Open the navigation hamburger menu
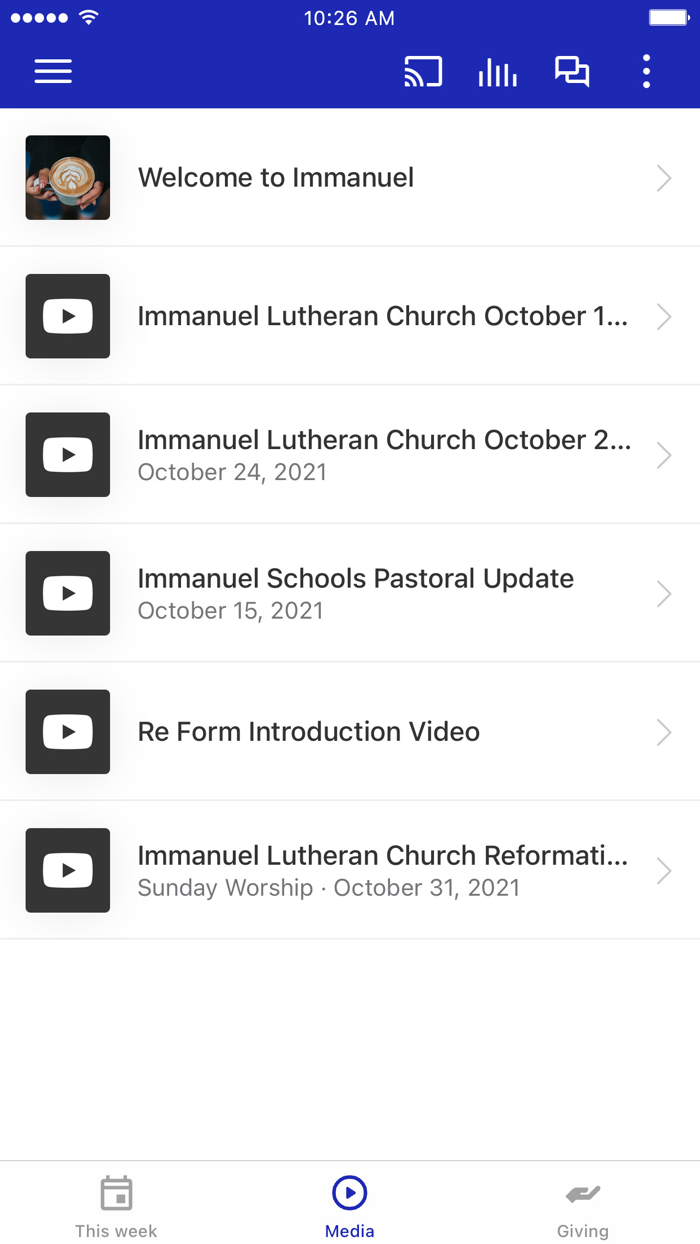This screenshot has height=1244, width=700. point(52,71)
